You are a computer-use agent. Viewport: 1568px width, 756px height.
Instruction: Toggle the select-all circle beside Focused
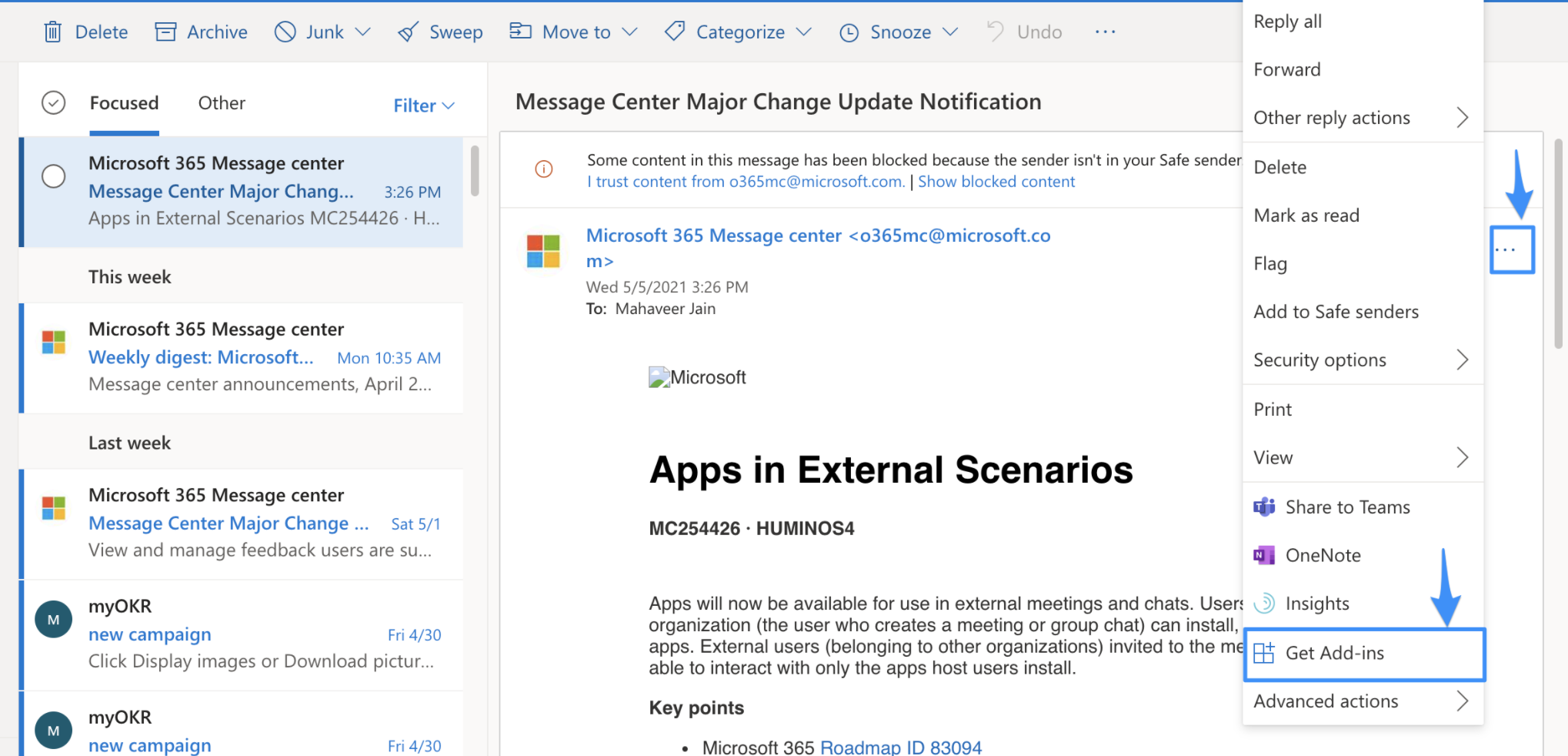coord(53,103)
